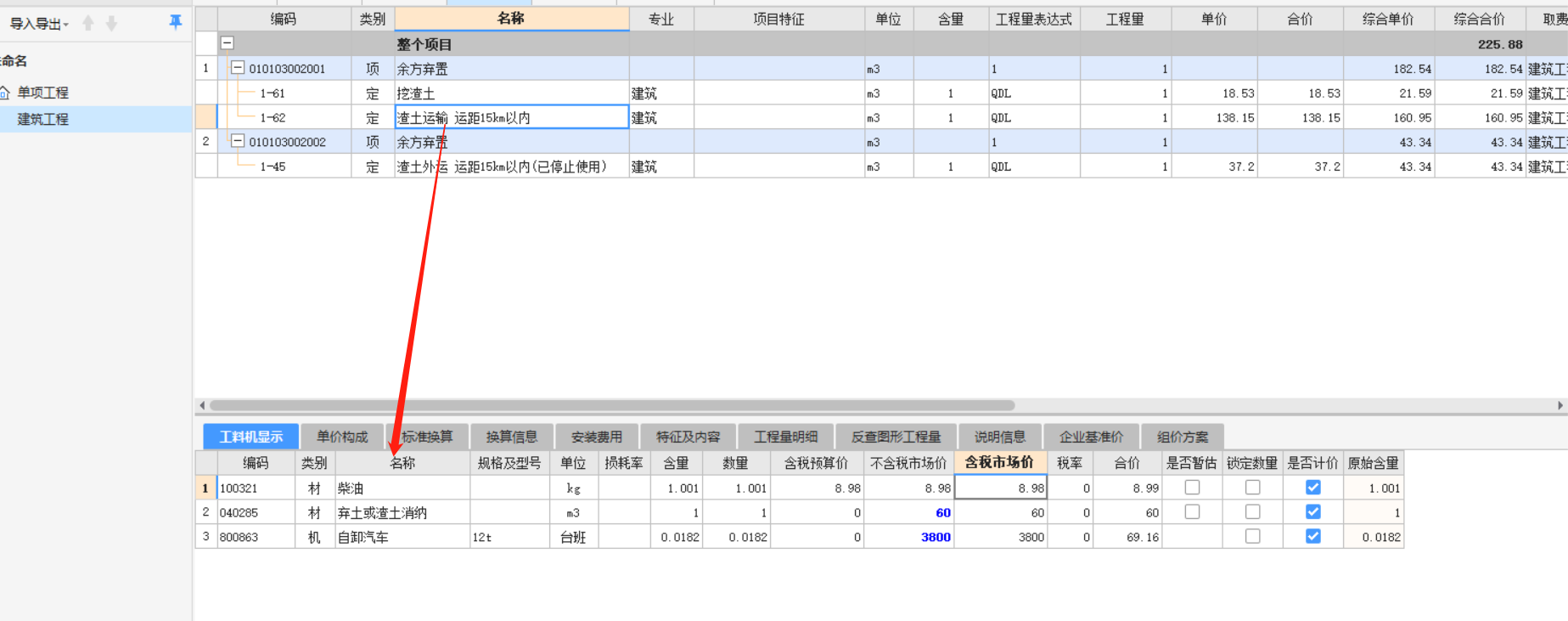Click the move-down arrow icon beside 导入导出
Image resolution: width=1568 pixels, height=621 pixels.
(x=111, y=23)
